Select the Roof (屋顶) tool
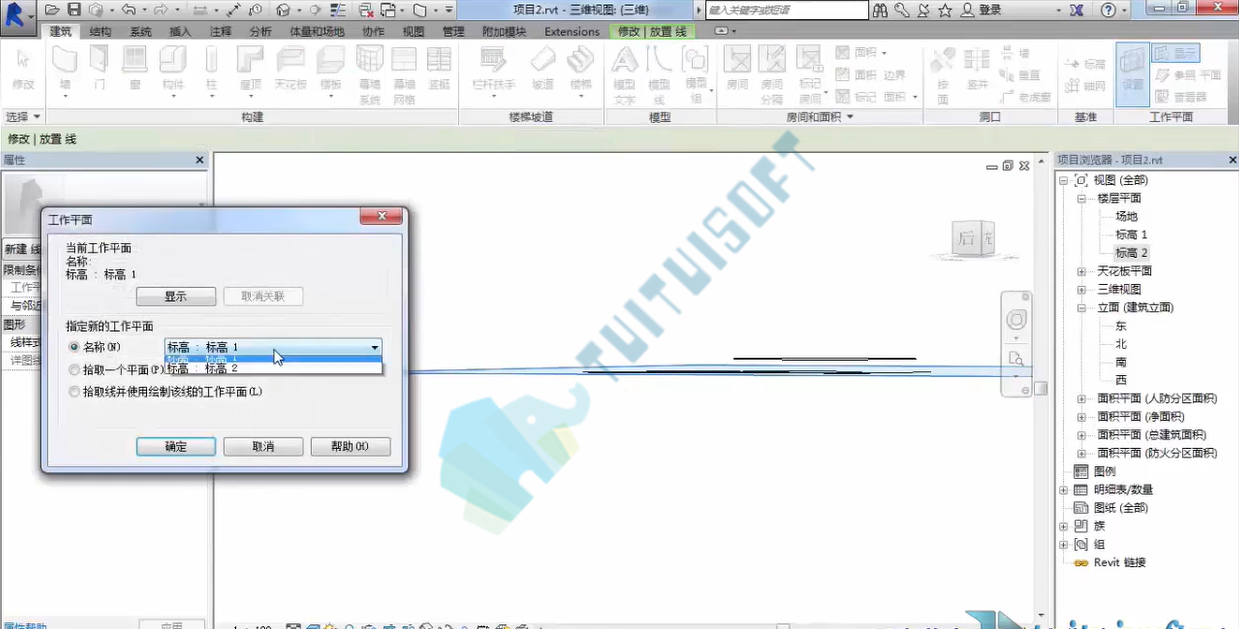This screenshot has width=1239, height=629. 250,70
